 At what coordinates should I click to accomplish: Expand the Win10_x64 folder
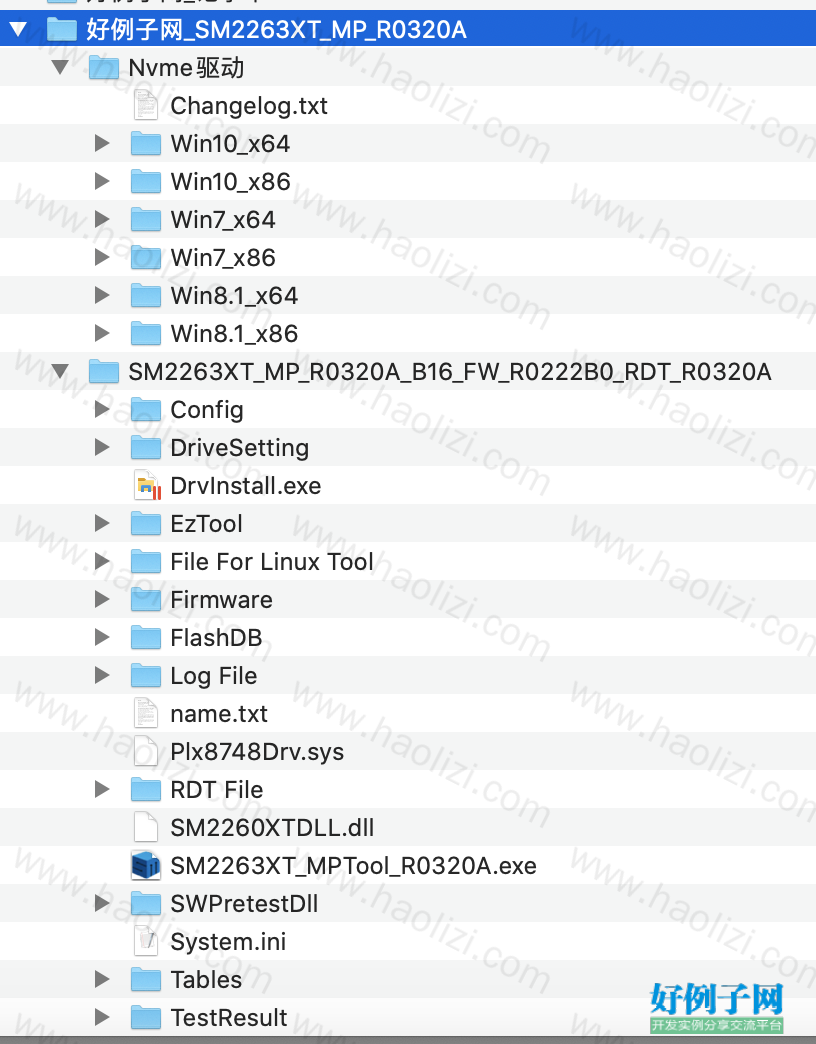[102, 143]
